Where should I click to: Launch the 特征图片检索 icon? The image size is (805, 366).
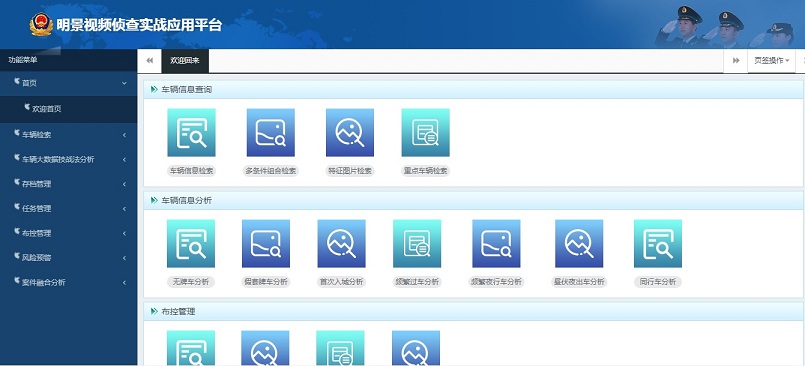(350, 132)
